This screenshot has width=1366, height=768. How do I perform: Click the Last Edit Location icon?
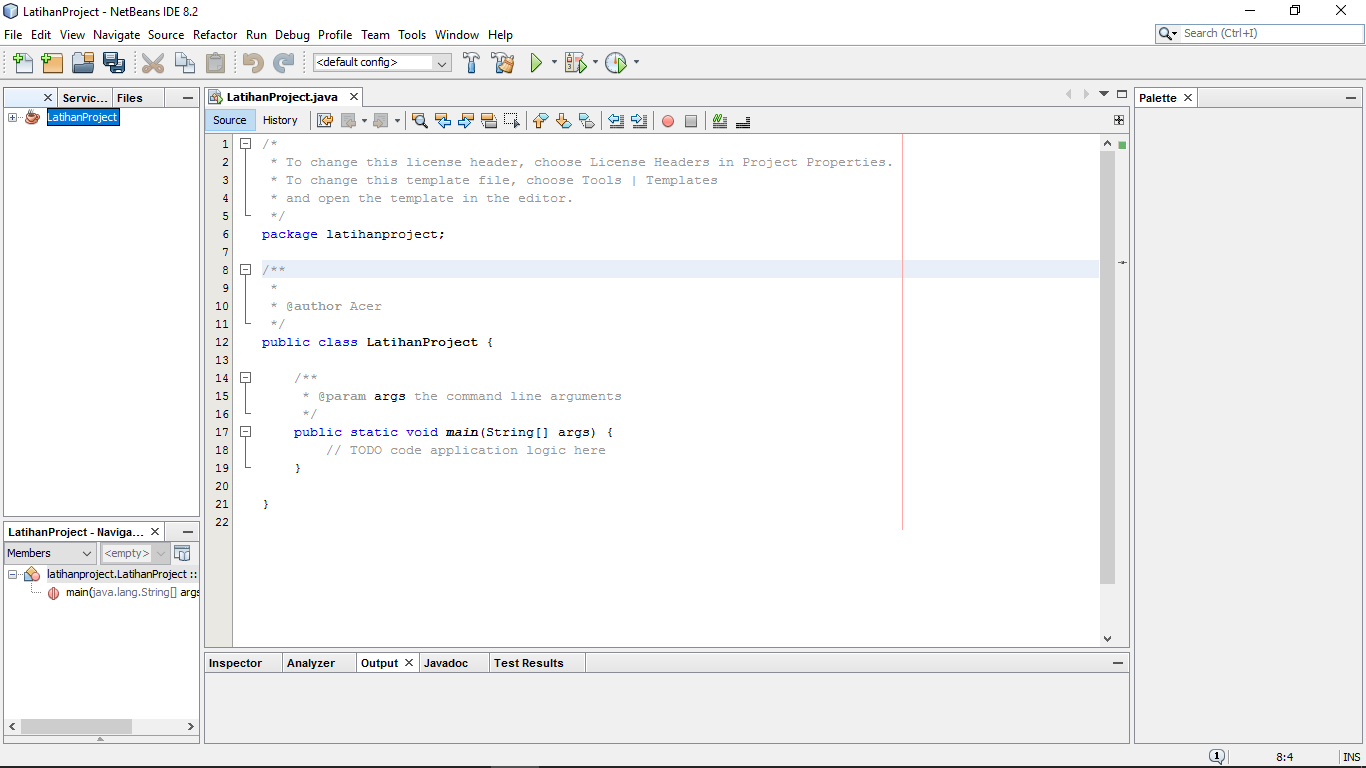pos(324,120)
